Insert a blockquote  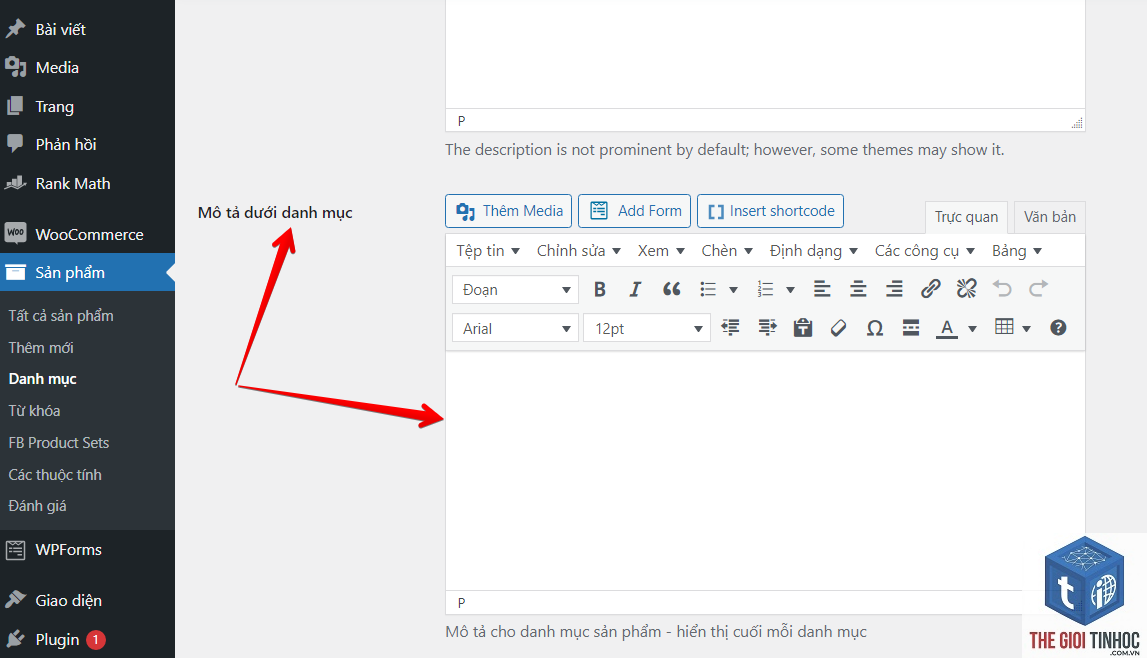pos(672,290)
